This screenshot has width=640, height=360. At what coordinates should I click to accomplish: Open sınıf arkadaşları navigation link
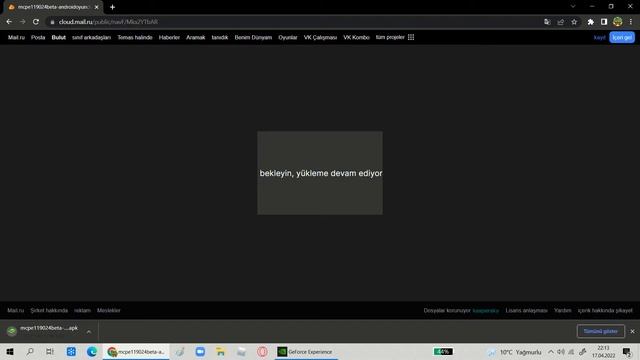91,37
